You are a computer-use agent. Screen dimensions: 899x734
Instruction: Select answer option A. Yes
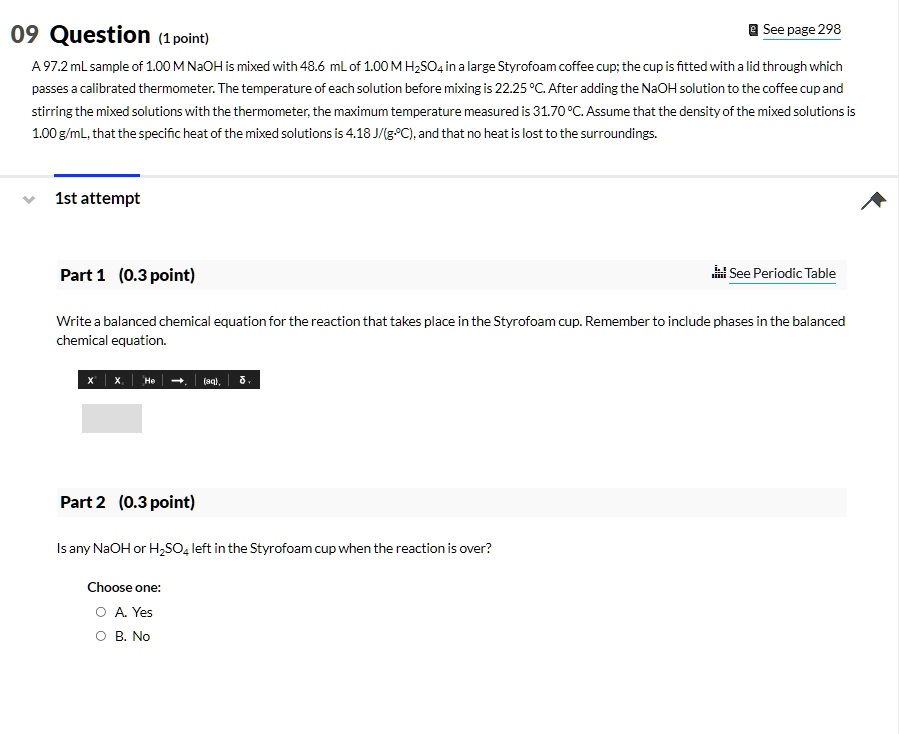(x=101, y=612)
